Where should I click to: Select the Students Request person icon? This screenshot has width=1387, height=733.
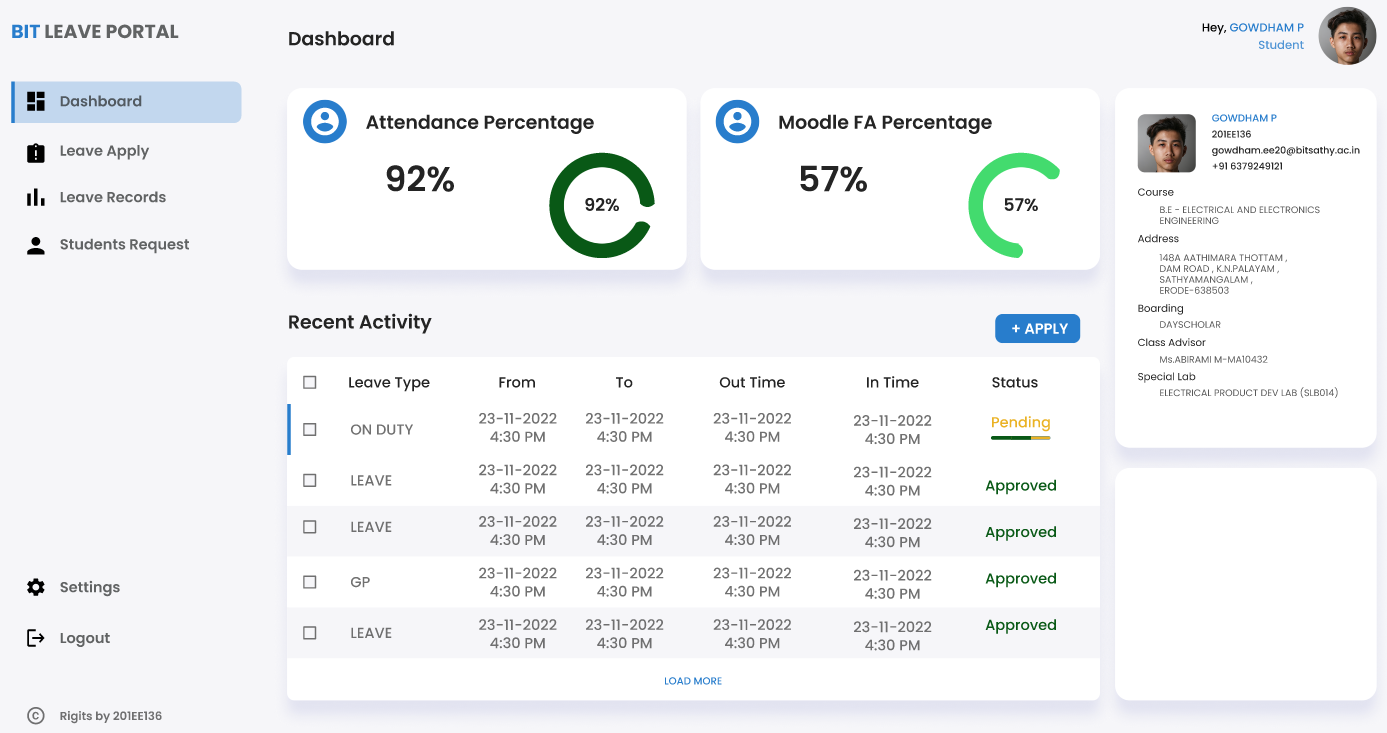(x=35, y=244)
